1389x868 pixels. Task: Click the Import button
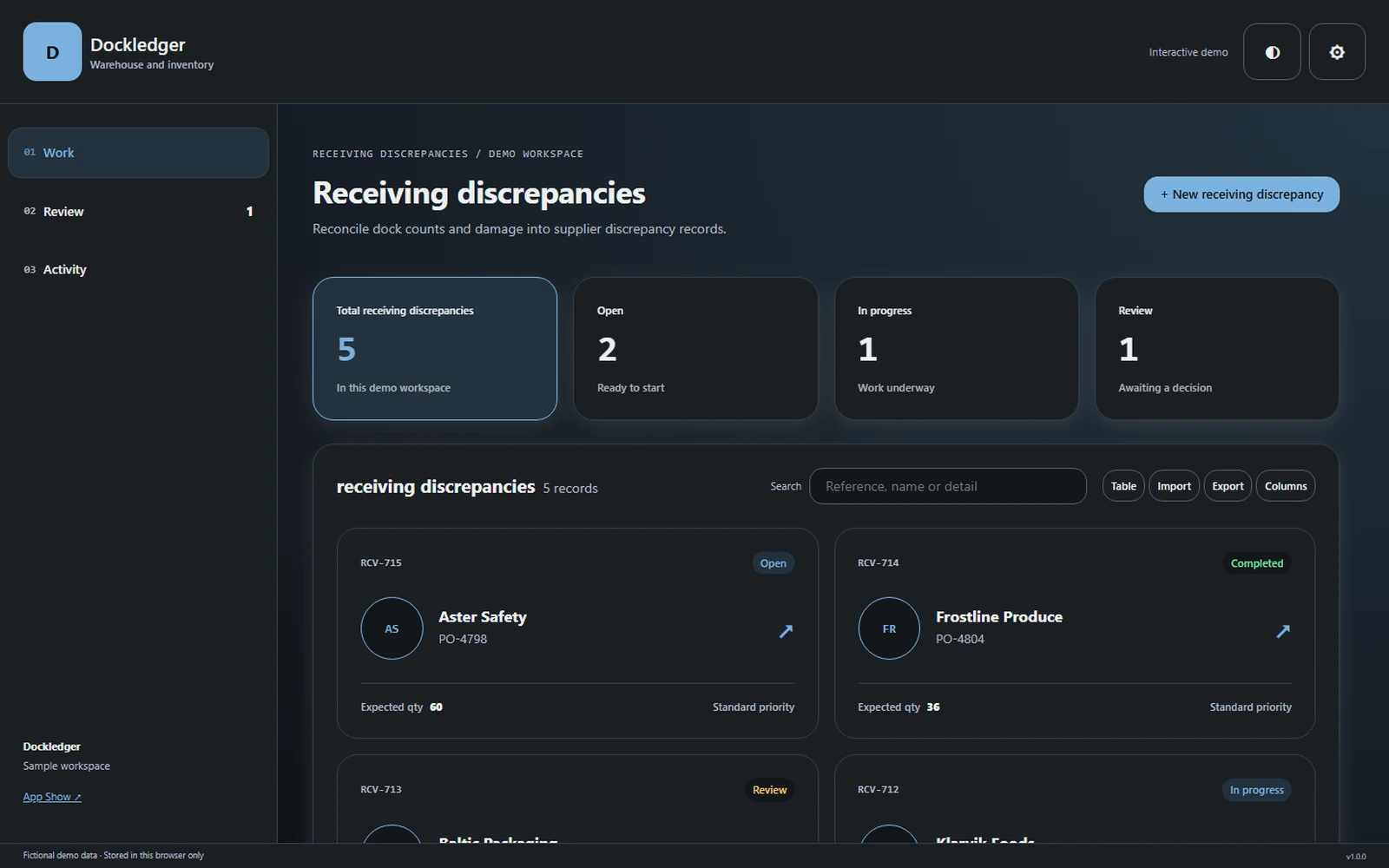coord(1174,486)
